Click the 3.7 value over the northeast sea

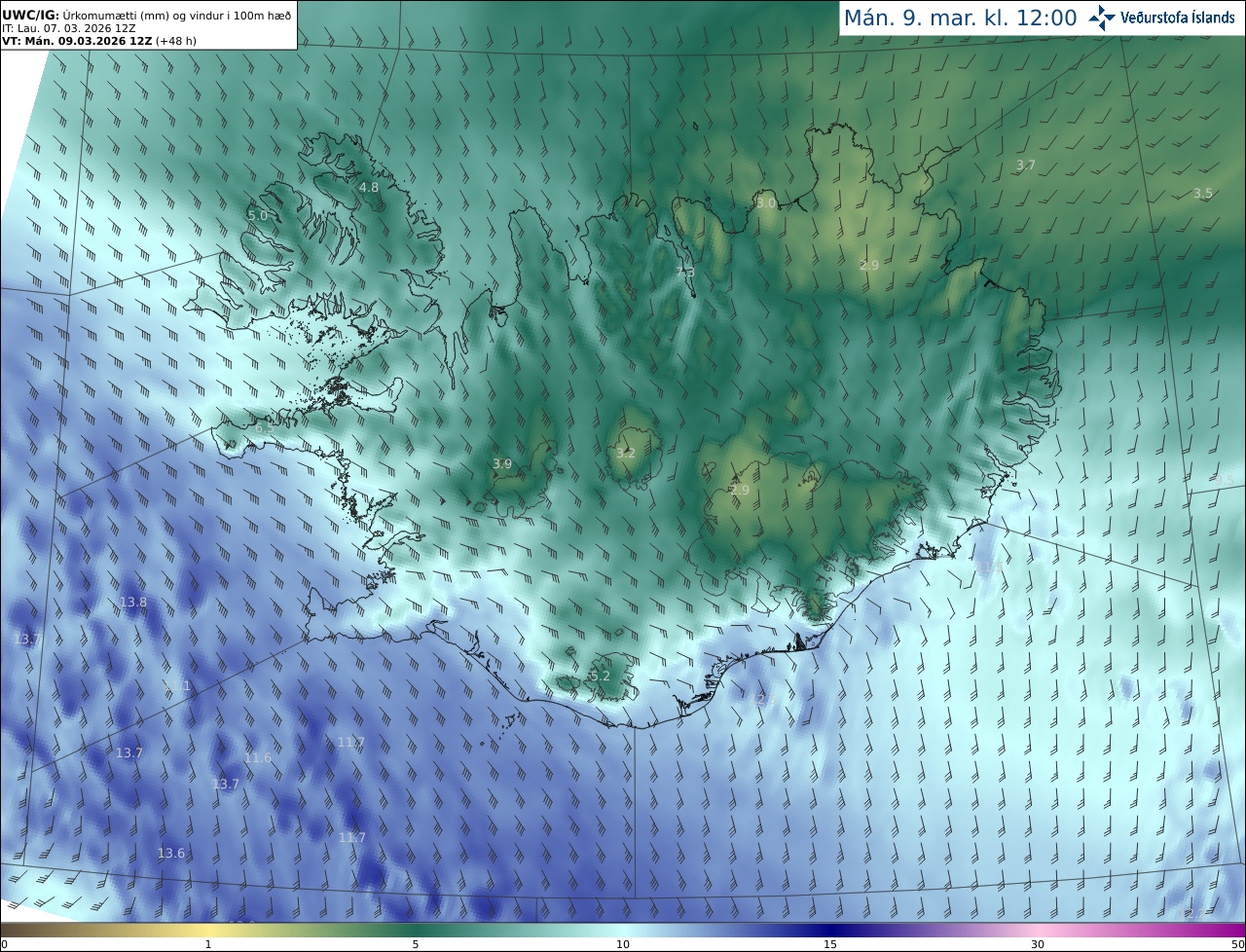(1026, 165)
